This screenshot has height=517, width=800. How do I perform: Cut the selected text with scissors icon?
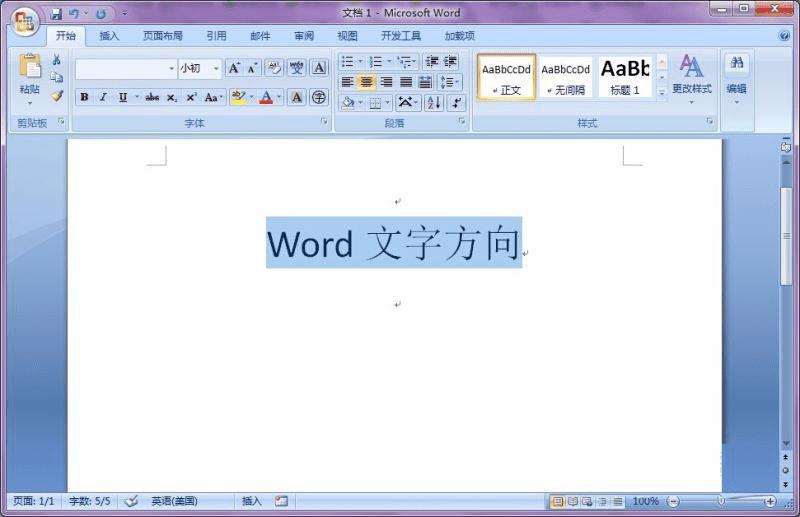click(57, 59)
